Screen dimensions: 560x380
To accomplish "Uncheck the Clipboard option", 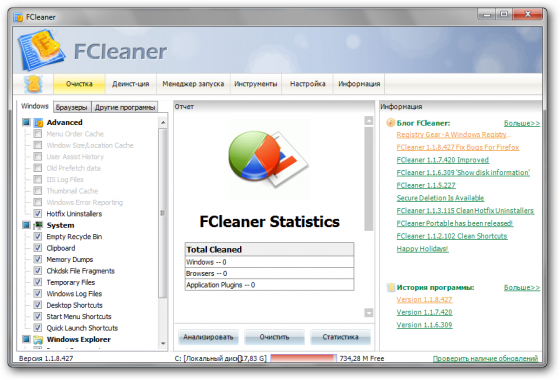I will click(38, 248).
